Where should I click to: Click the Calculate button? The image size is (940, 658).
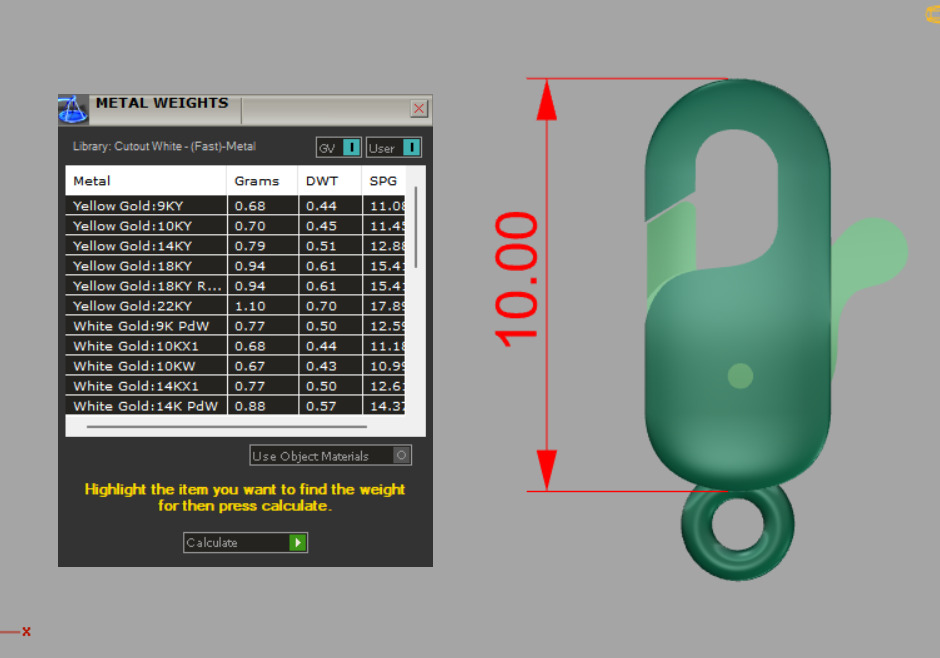coord(245,542)
